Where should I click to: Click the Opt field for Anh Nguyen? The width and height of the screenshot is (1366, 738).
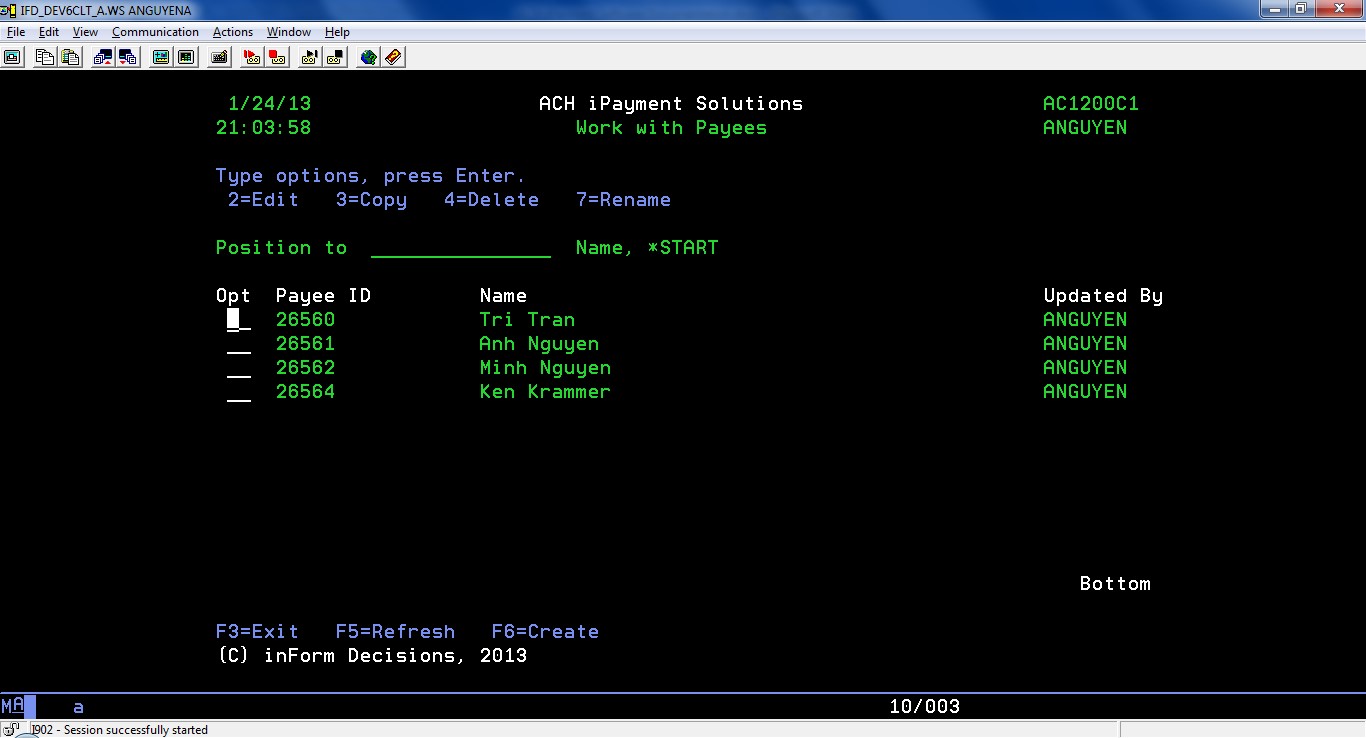[x=238, y=344]
